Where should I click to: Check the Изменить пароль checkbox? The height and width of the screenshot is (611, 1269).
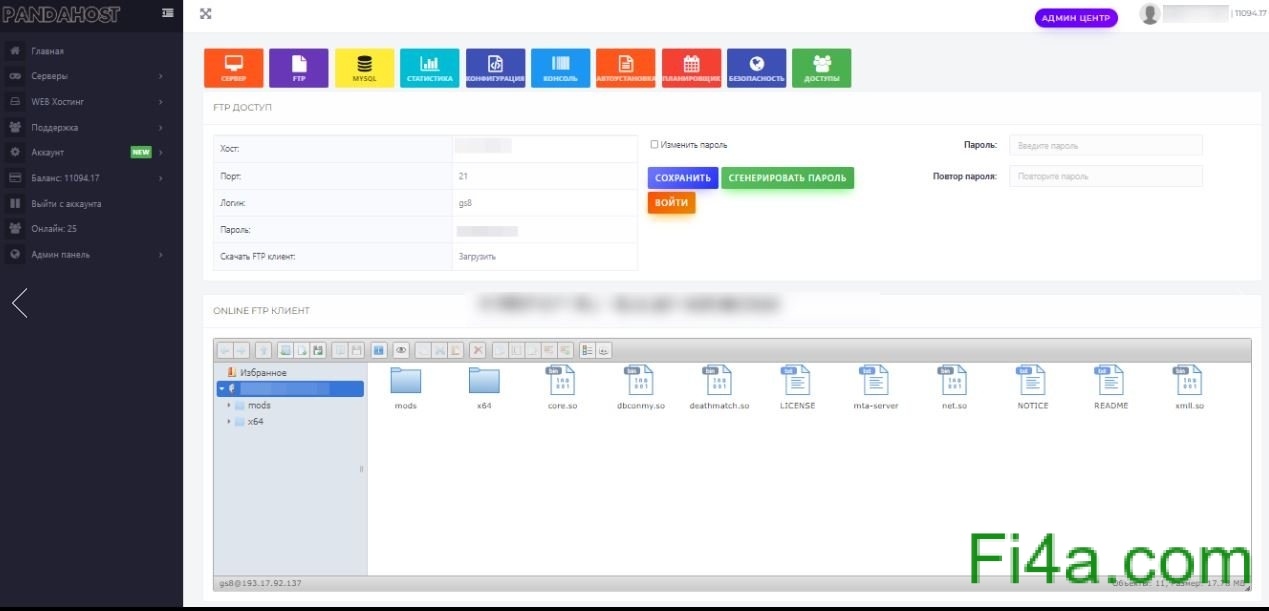point(654,145)
